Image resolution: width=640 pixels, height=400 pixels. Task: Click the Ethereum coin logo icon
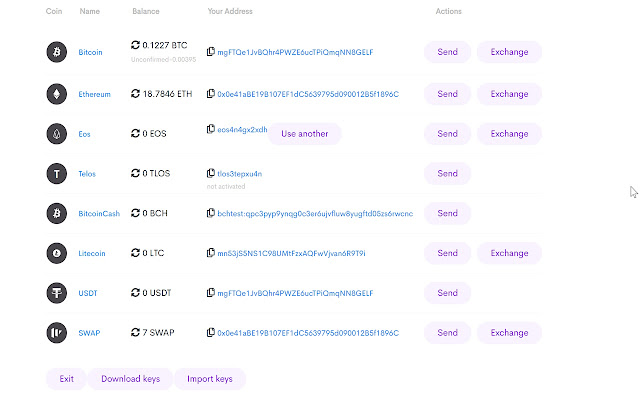(56, 93)
